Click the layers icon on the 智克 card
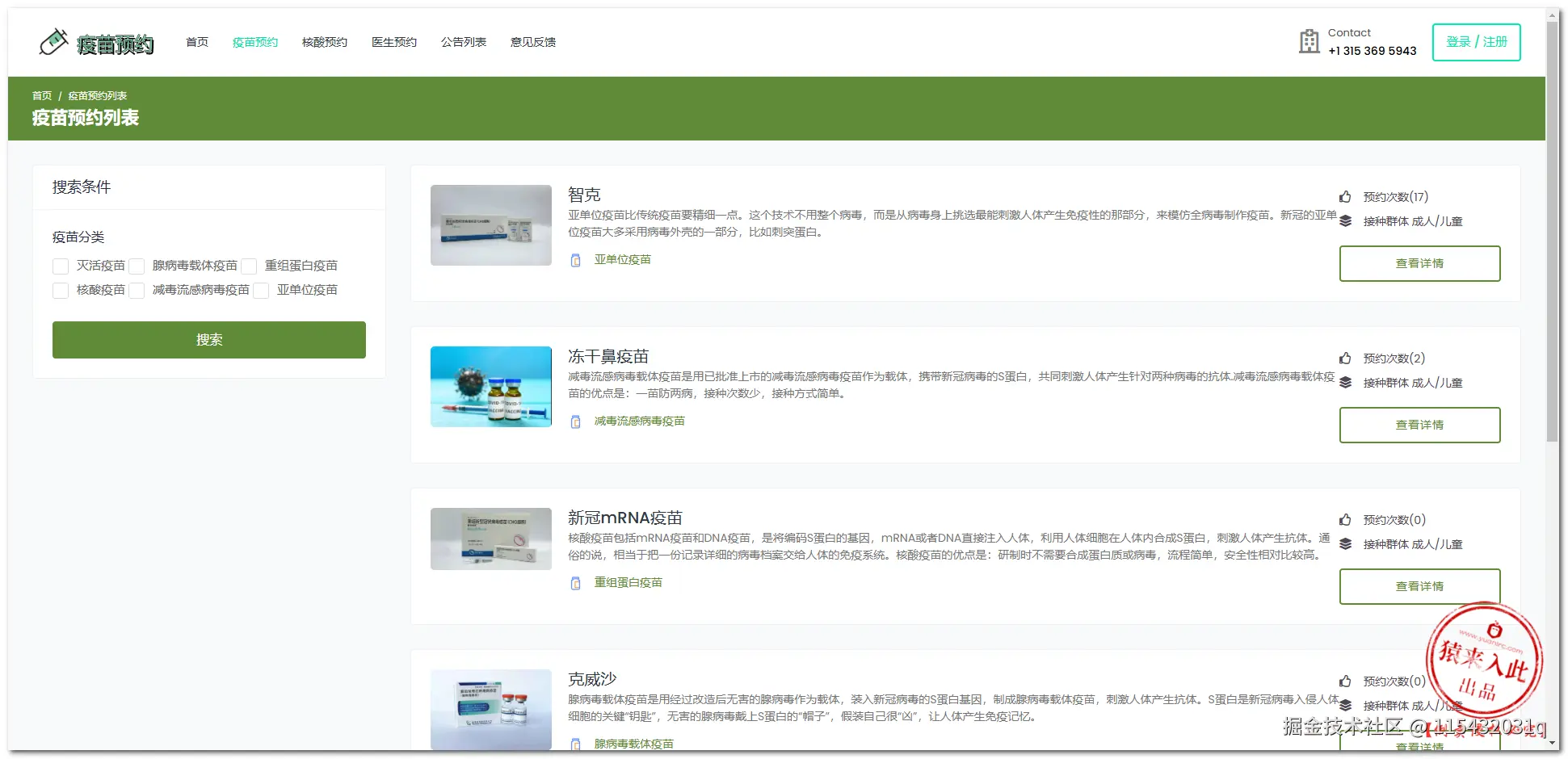The height and width of the screenshot is (759, 1568). point(1345,221)
